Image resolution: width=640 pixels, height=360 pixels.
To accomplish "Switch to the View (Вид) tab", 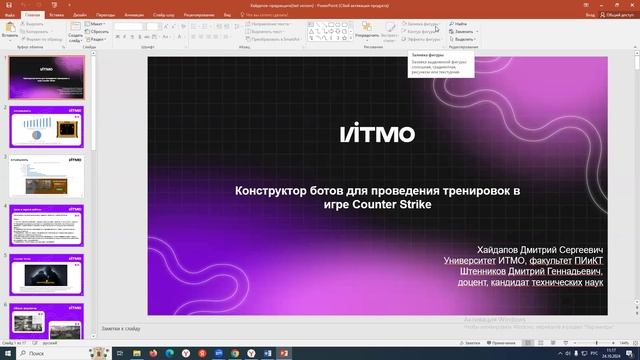I will tap(227, 15).
